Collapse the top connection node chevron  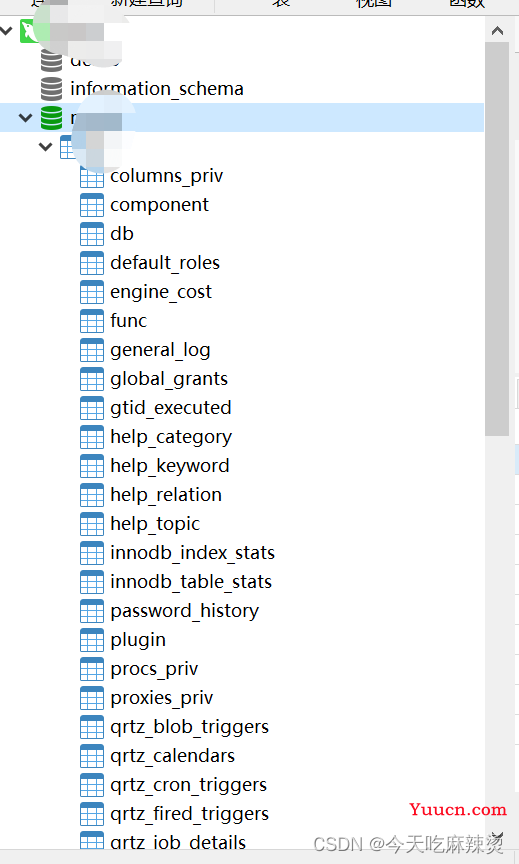tap(6, 31)
